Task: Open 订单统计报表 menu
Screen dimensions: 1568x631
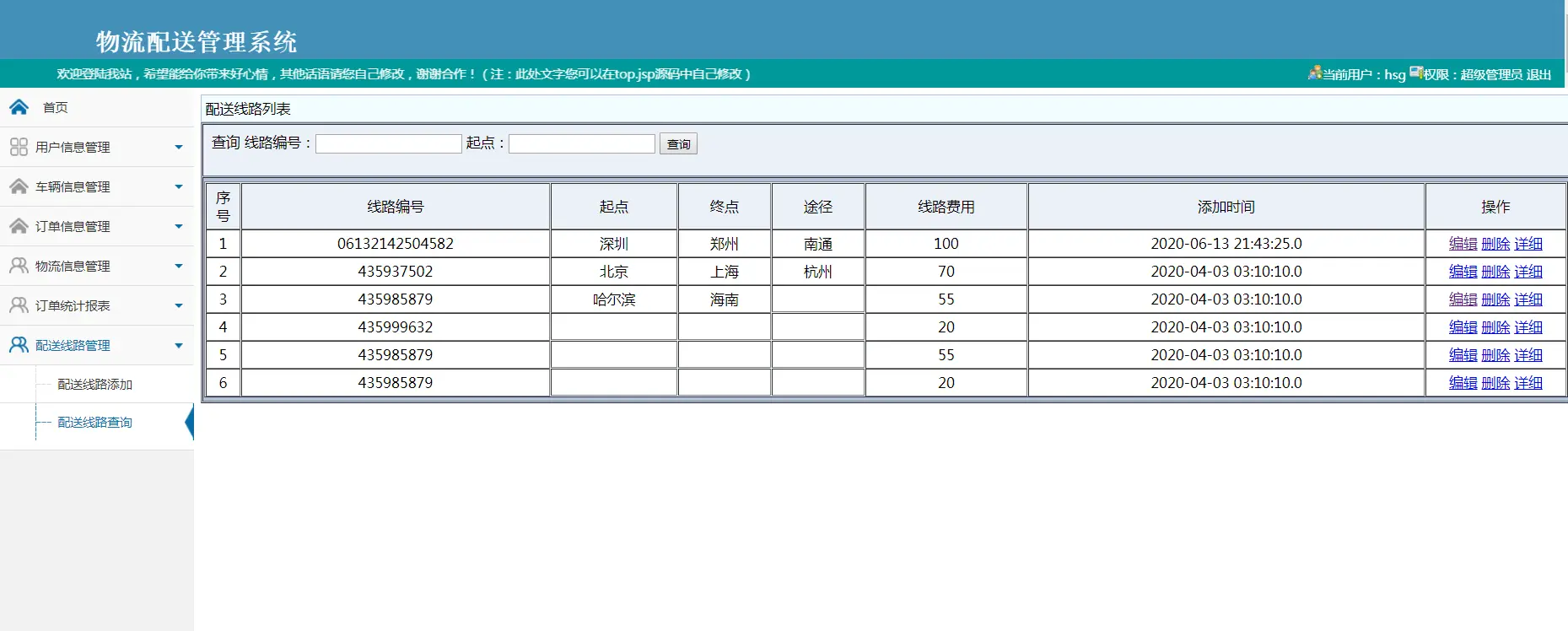Action: click(x=73, y=305)
